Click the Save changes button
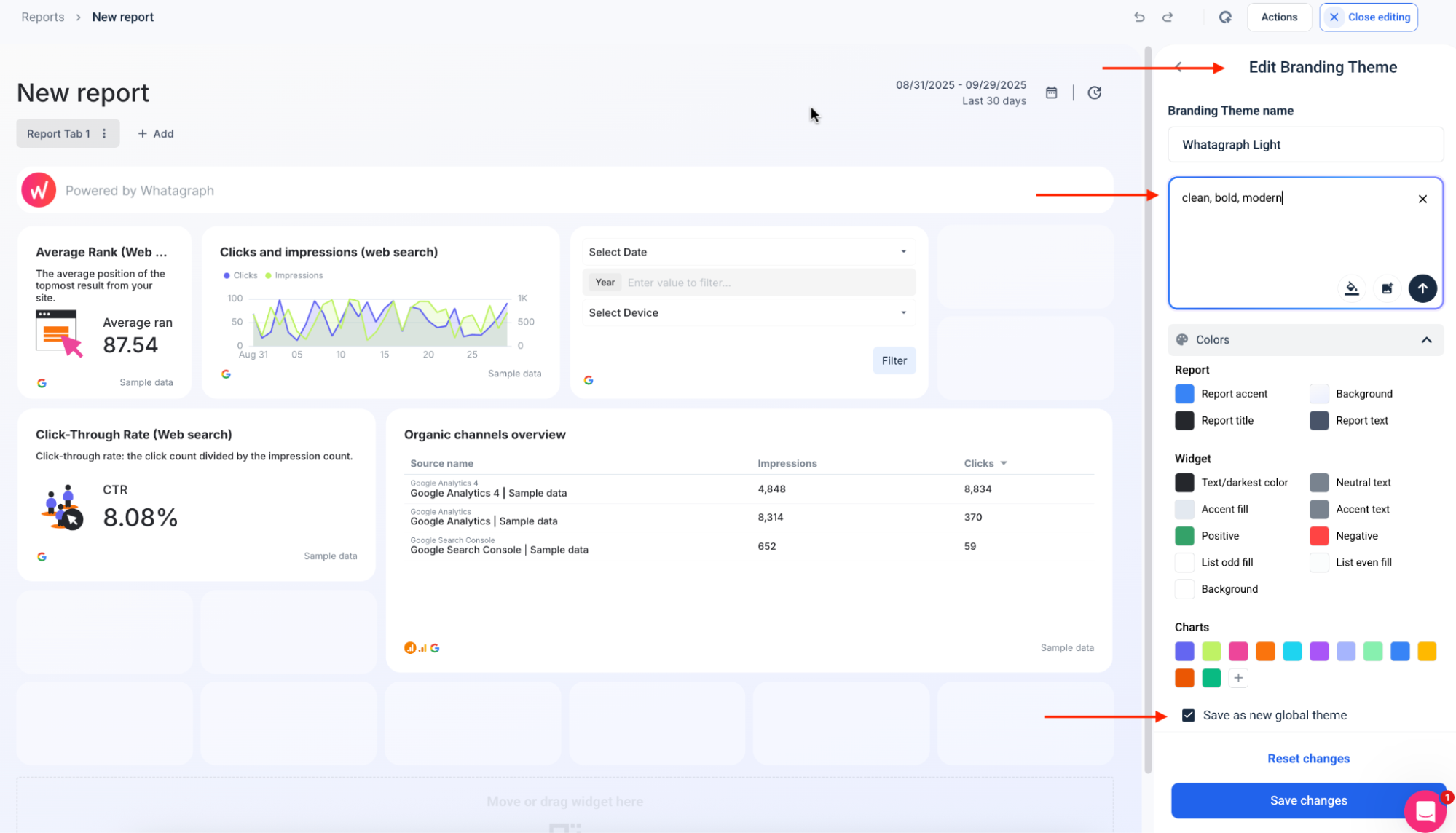The width and height of the screenshot is (1456, 833). [x=1308, y=800]
